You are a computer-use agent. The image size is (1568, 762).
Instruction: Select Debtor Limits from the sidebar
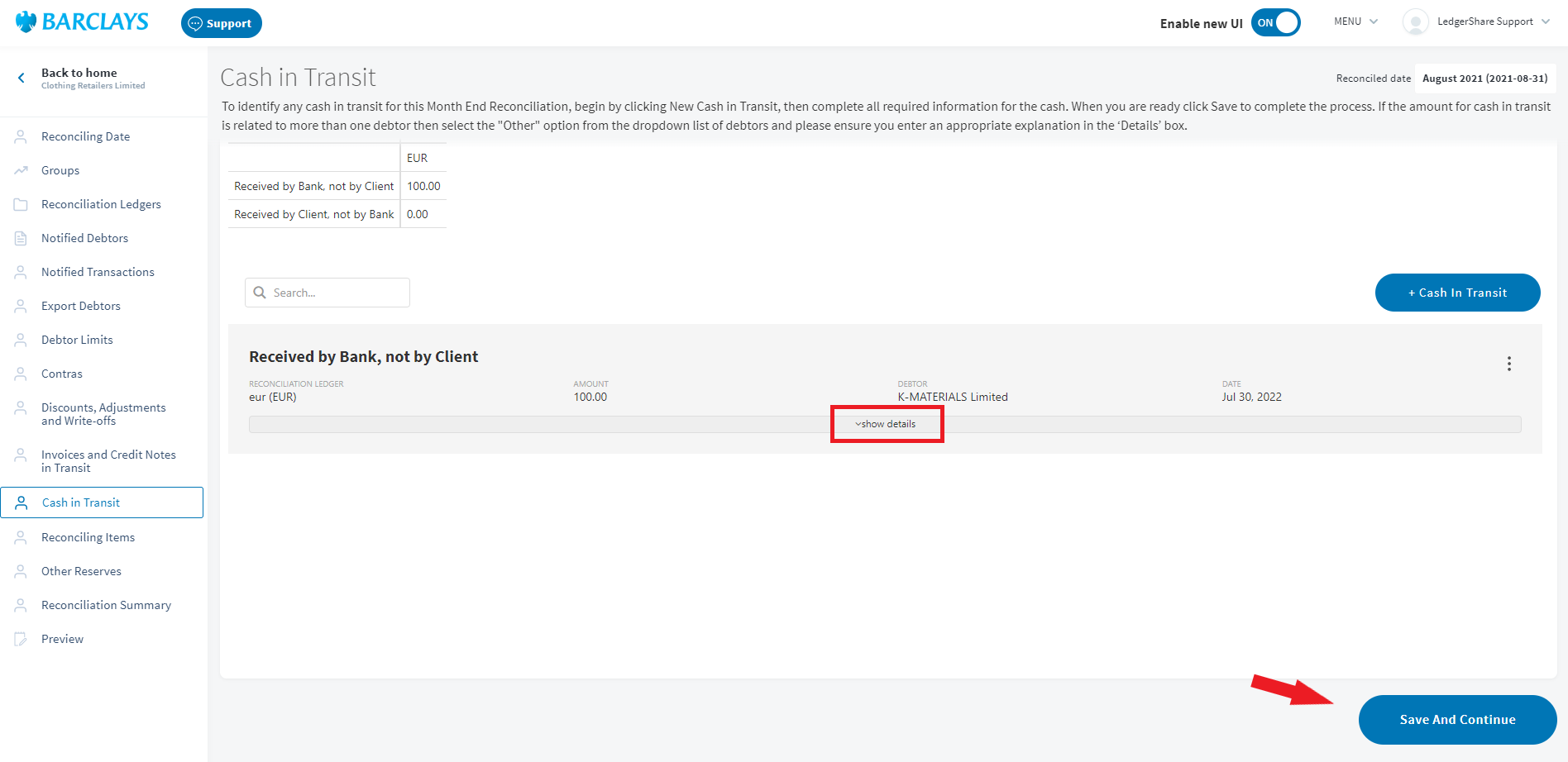click(77, 340)
